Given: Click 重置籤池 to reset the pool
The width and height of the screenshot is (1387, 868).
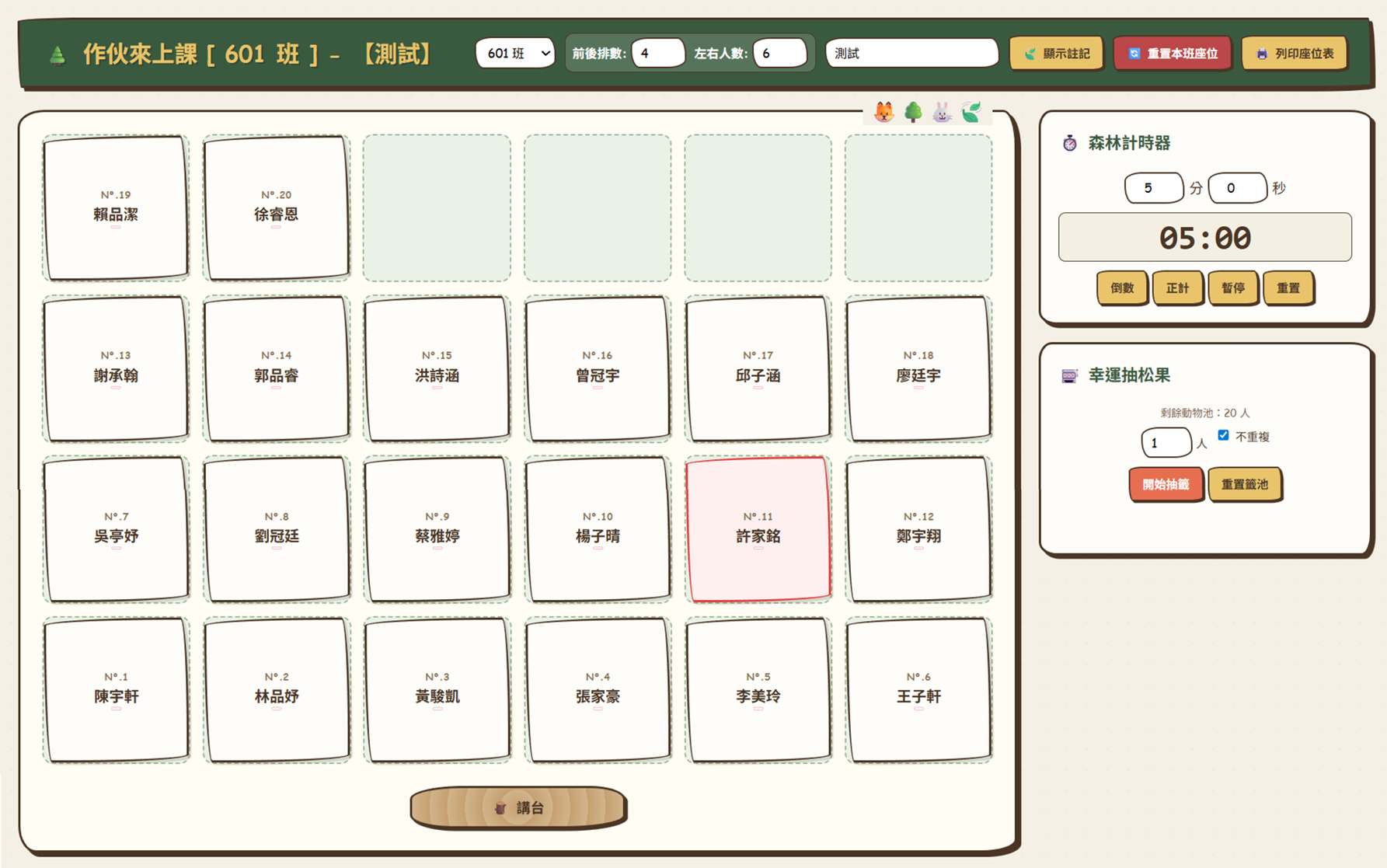Looking at the screenshot, I should click(x=1245, y=485).
